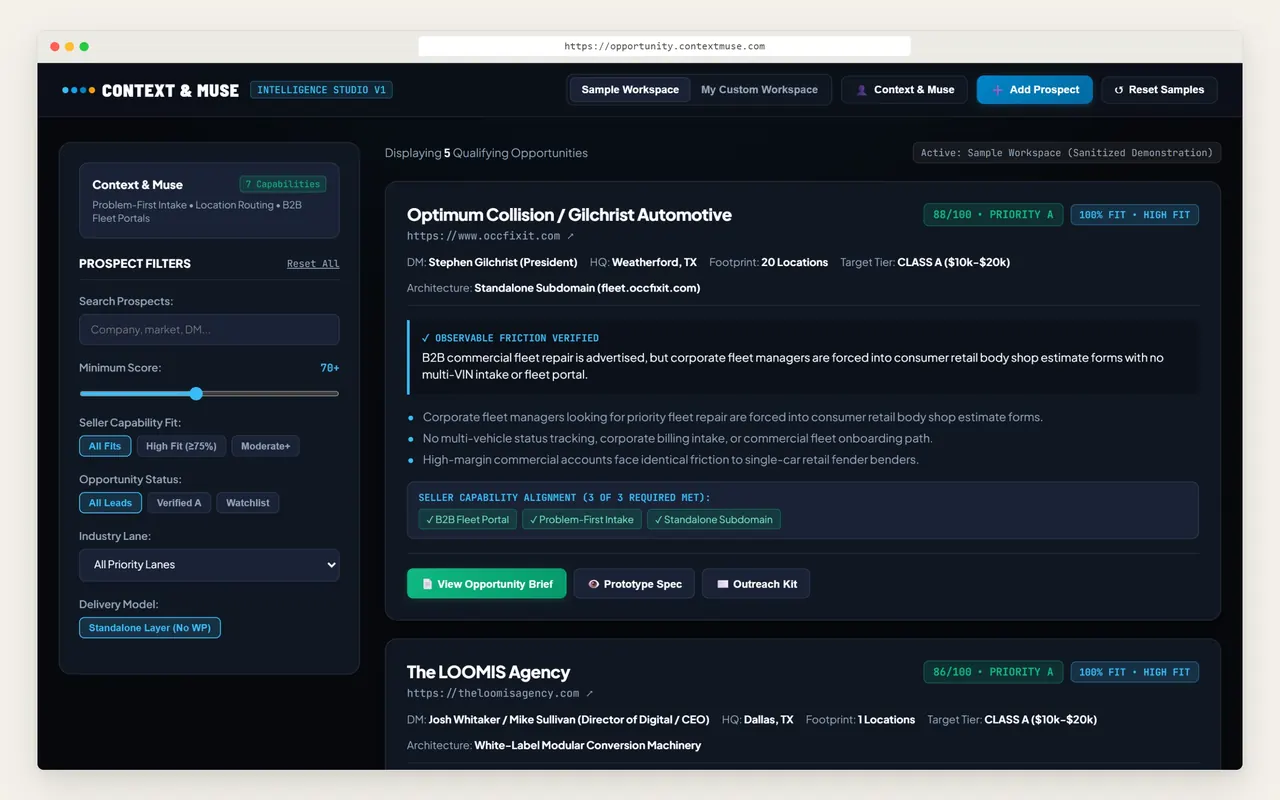
Task: Click the B2B Fleet Portal capability chip
Action: click(x=468, y=520)
